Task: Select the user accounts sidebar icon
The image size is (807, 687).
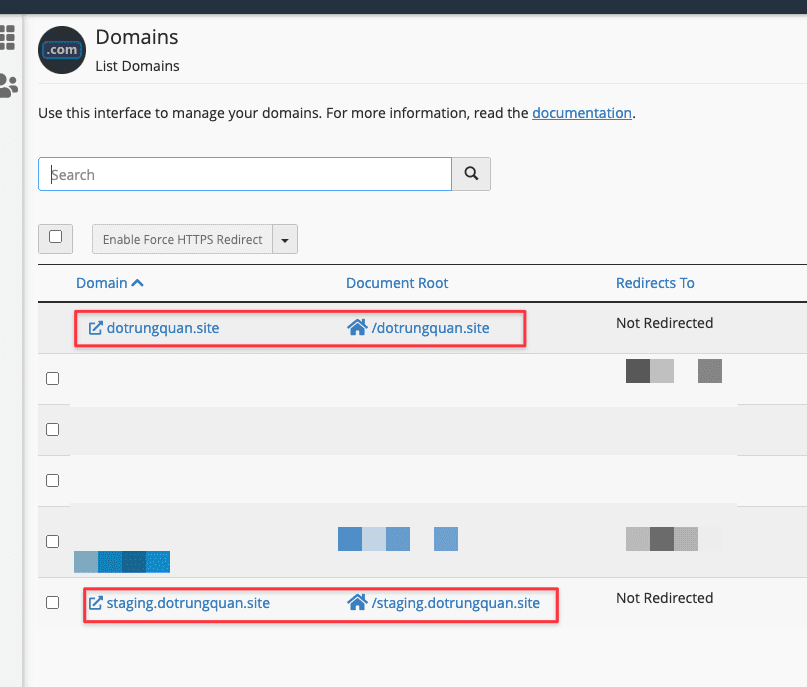Action: click(x=8, y=85)
